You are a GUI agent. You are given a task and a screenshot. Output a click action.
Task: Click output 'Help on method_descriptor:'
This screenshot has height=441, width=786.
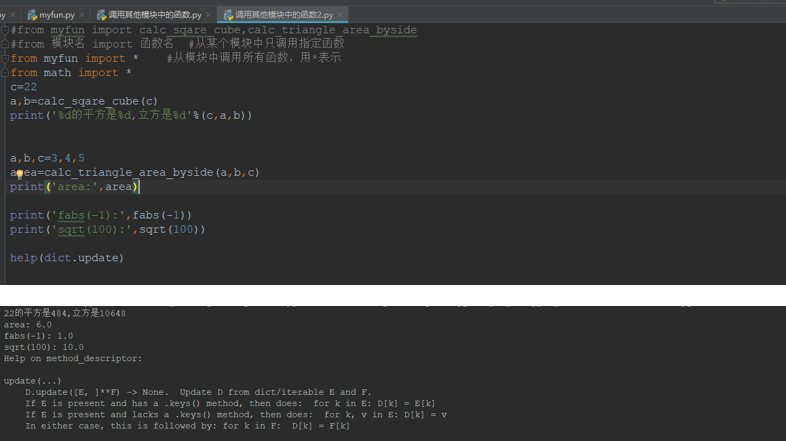(73, 358)
